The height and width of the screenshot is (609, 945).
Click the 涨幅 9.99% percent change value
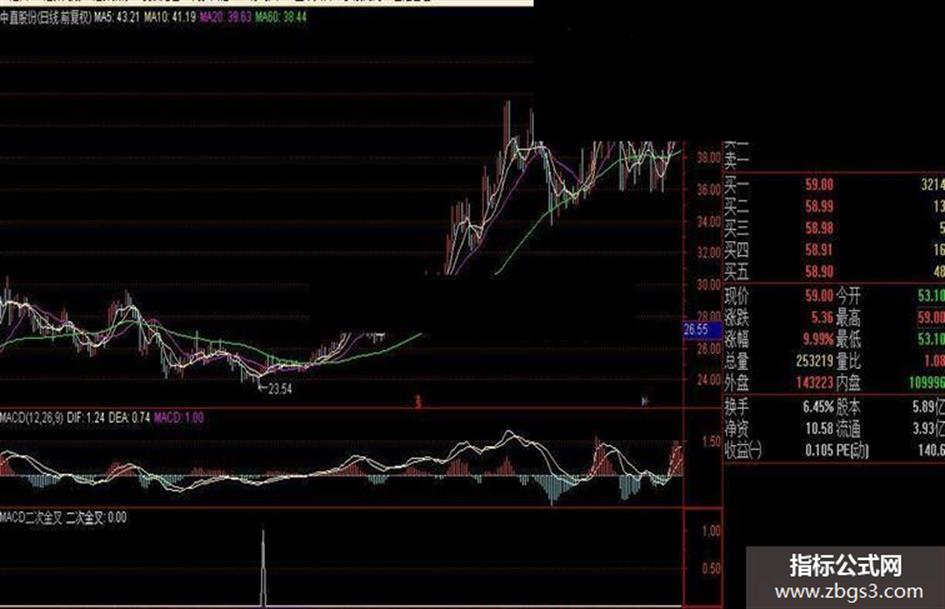[x=818, y=339]
